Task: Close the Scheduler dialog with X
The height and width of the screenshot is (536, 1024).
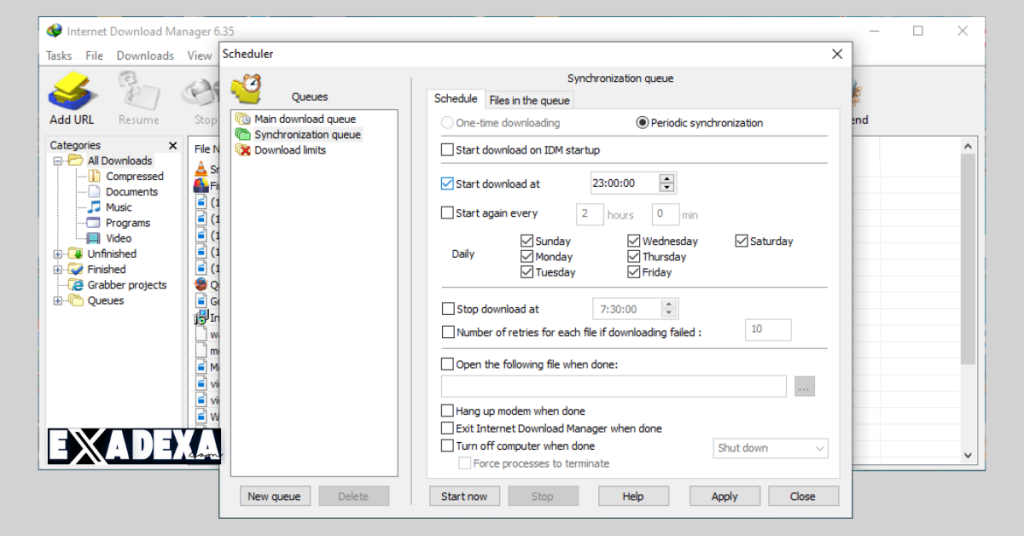Action: point(837,54)
